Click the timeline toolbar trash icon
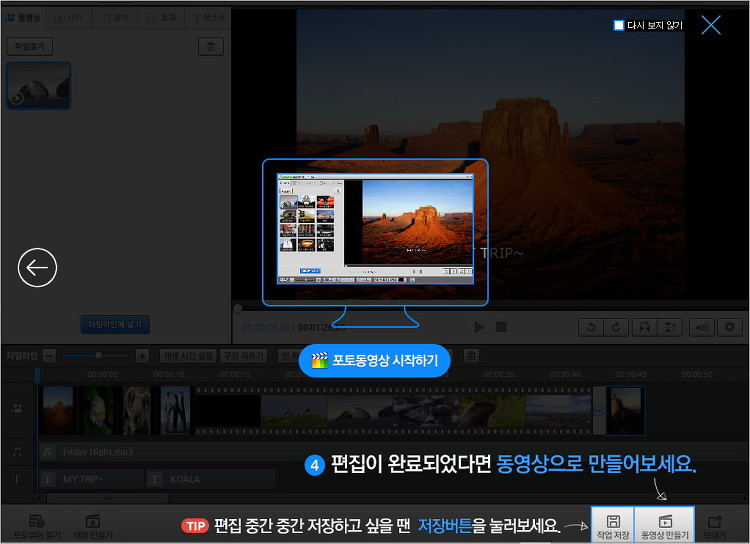 coord(472,356)
